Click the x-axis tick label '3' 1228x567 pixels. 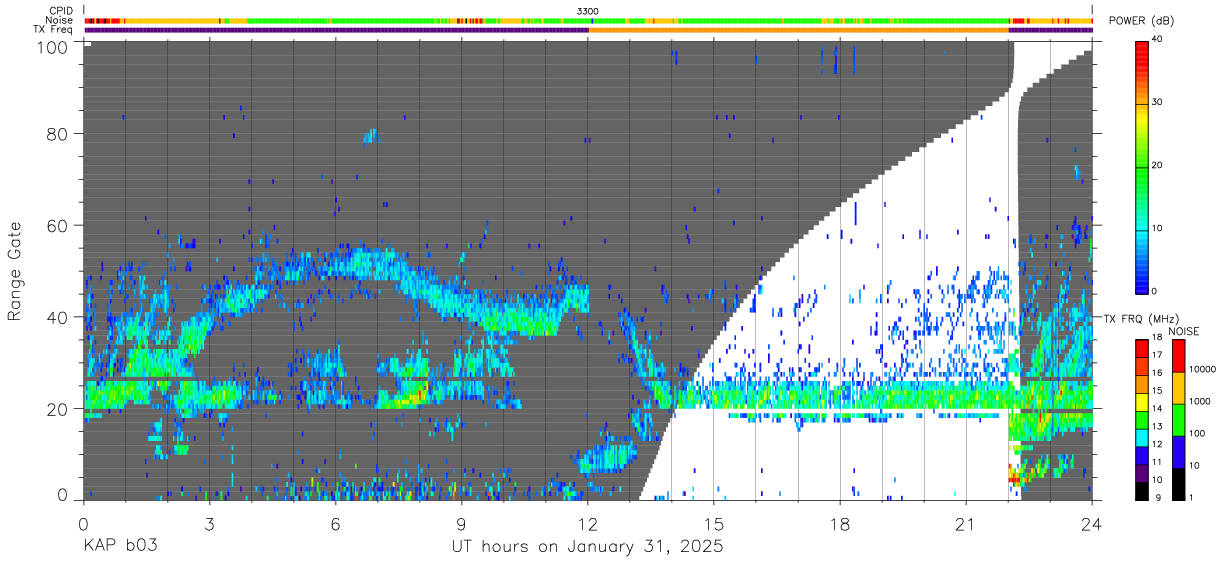209,523
